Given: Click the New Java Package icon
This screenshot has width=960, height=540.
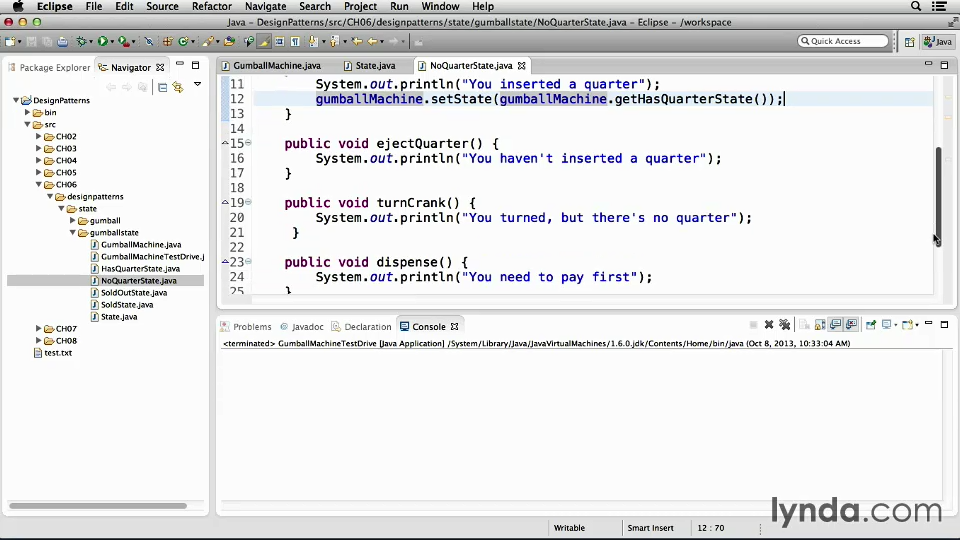Looking at the screenshot, I should point(167,42).
